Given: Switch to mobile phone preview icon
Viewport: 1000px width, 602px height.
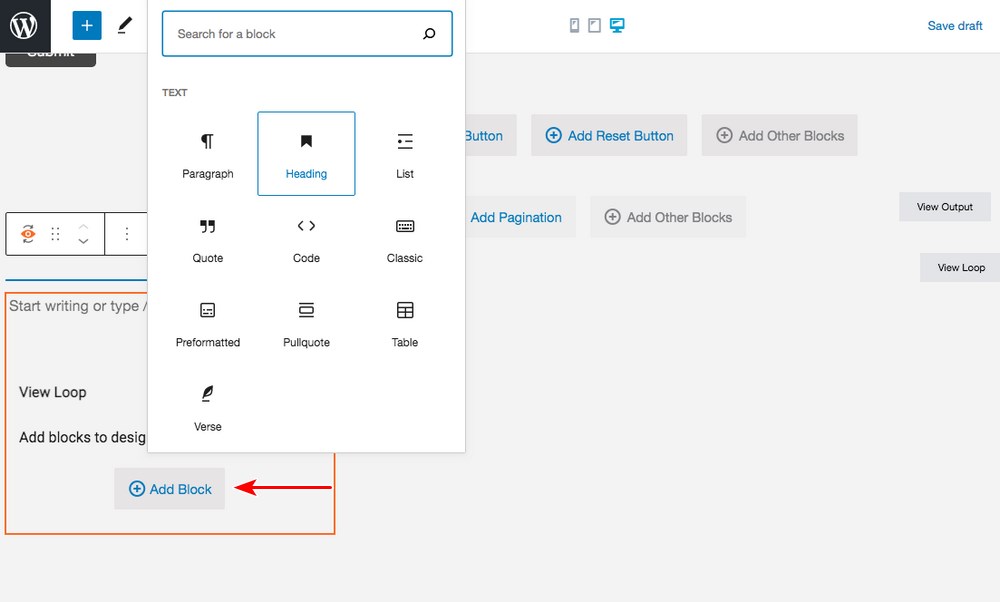Looking at the screenshot, I should (x=575, y=26).
